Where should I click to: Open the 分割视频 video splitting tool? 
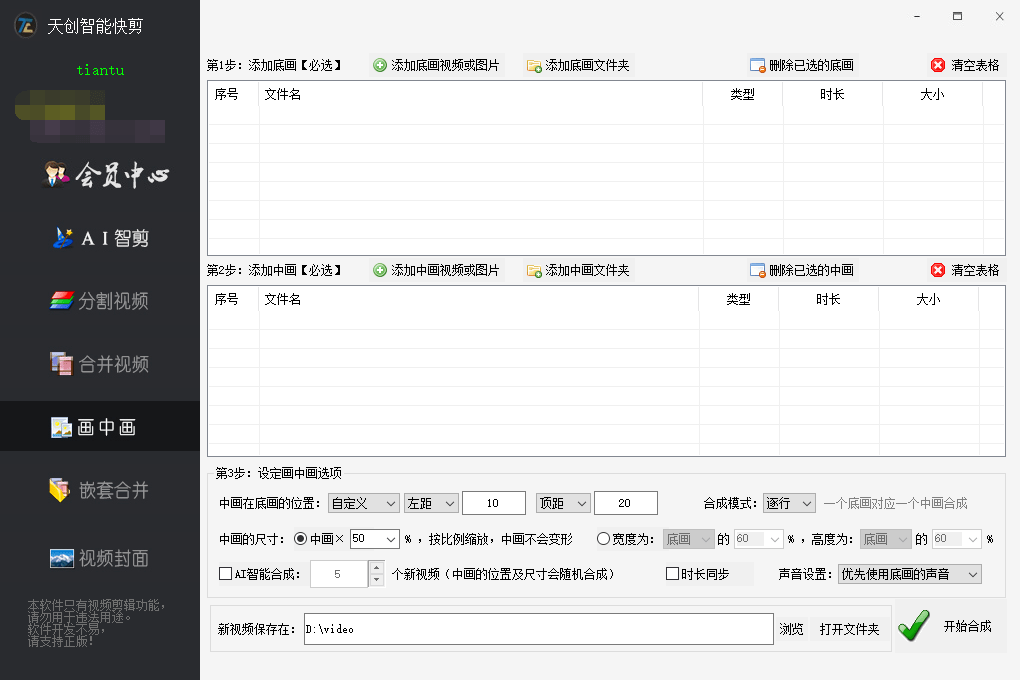[x=100, y=301]
